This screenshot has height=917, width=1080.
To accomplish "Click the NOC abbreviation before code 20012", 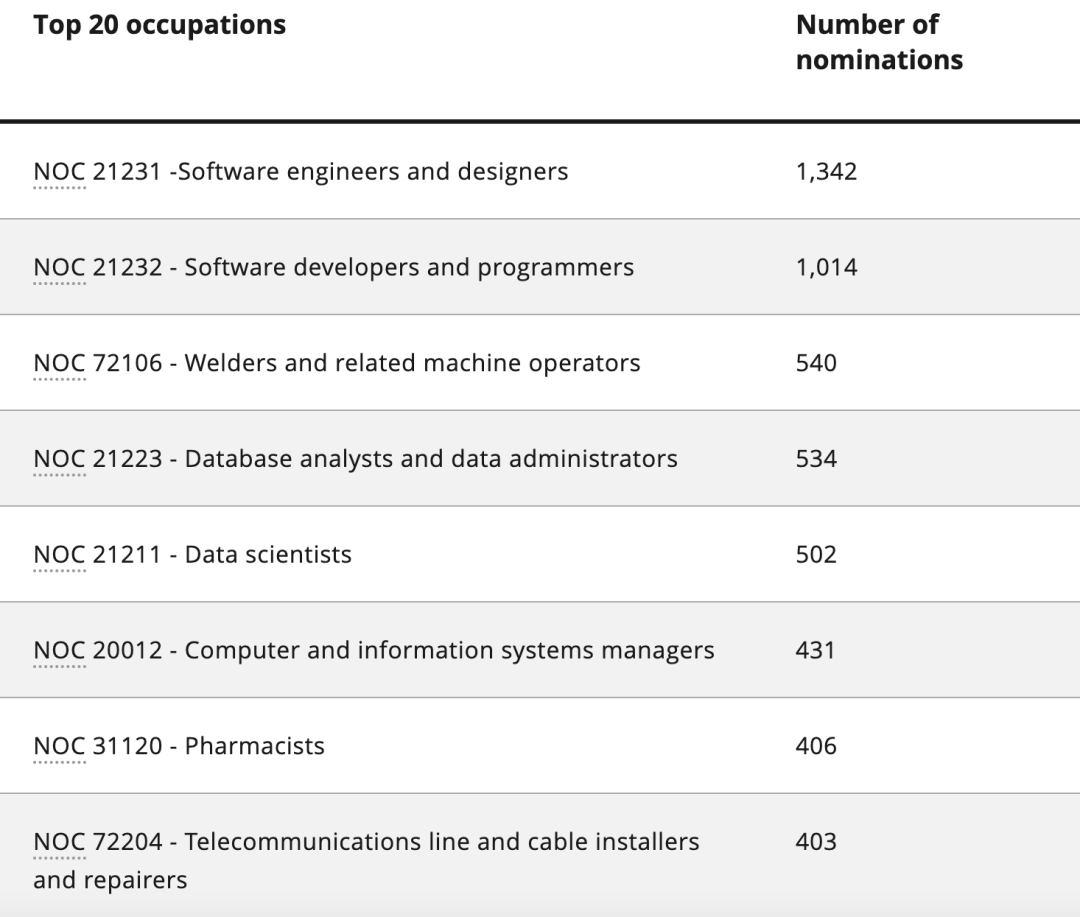I will click(59, 651).
